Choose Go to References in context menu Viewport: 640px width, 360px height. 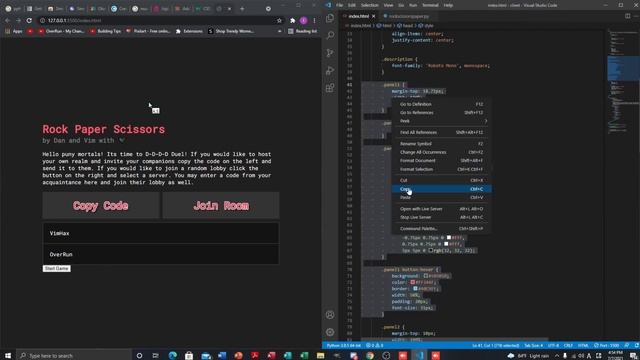coord(441,113)
